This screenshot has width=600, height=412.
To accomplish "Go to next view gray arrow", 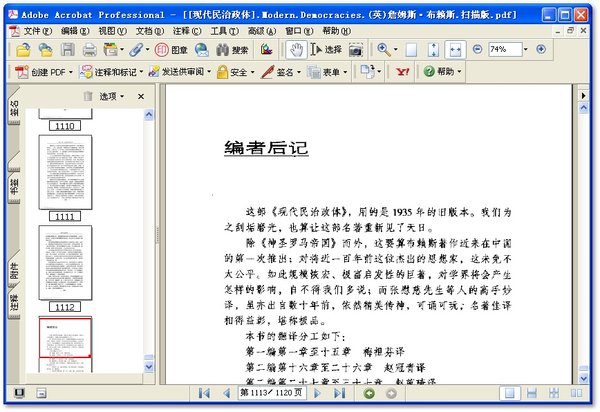I will point(391,393).
